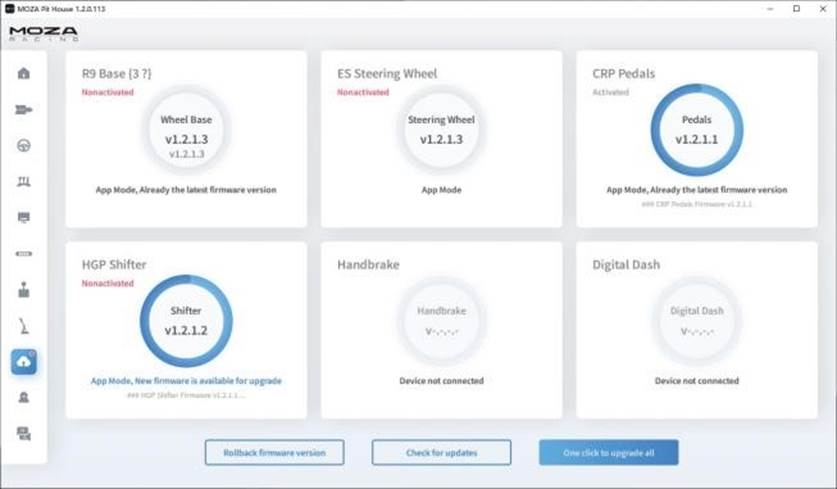Click 'Device not connected' under Digital Dash
This screenshot has width=837, height=489.
[697, 381]
